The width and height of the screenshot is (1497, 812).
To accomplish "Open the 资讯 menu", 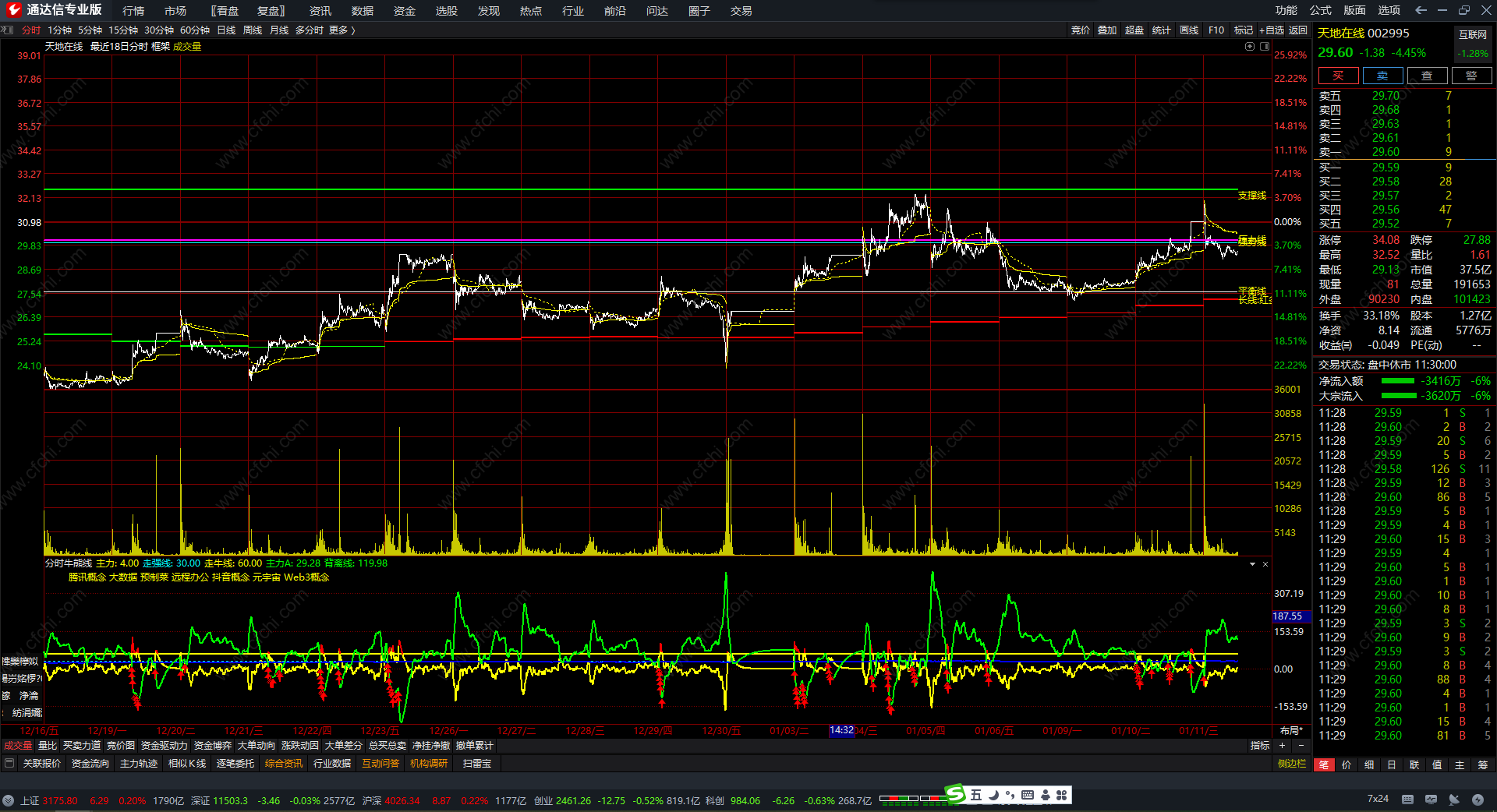I will [x=320, y=11].
